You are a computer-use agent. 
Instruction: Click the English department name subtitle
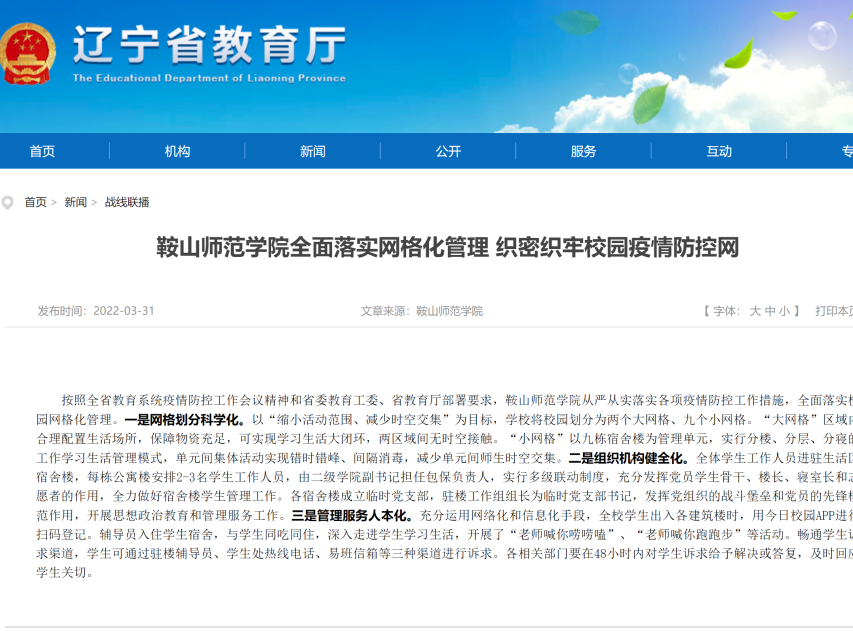point(209,78)
